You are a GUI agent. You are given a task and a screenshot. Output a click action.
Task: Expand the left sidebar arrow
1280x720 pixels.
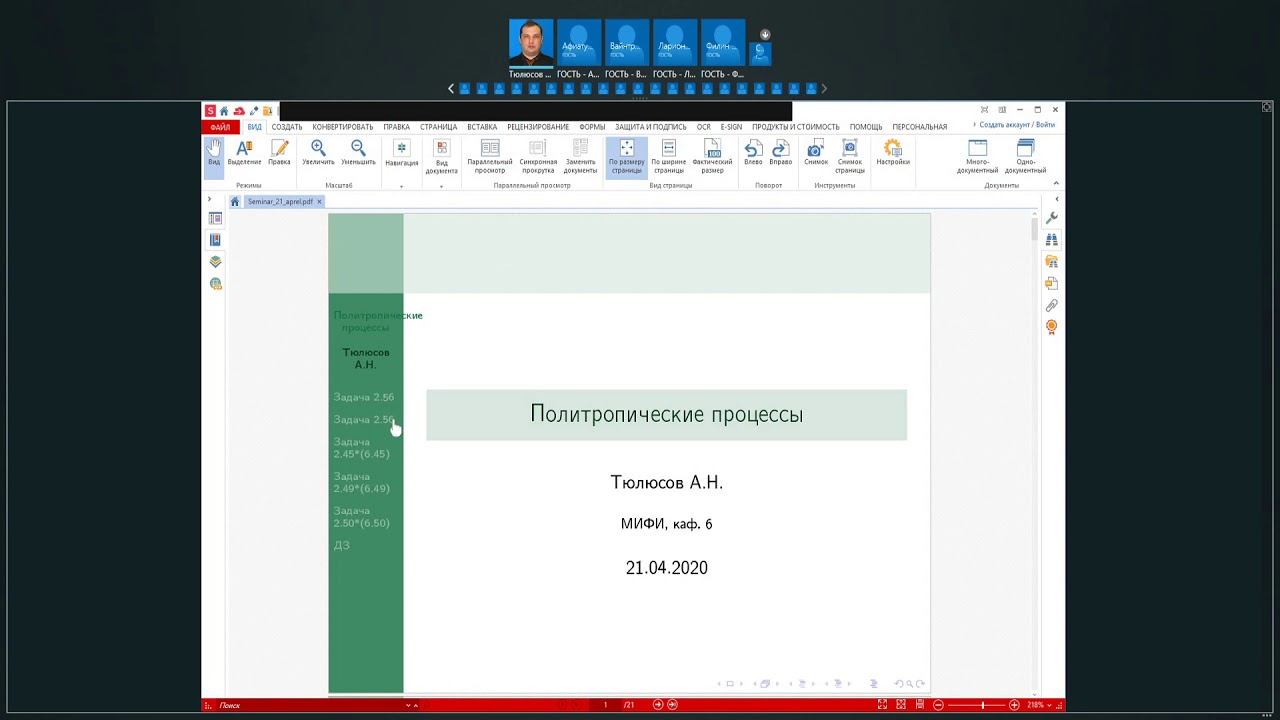click(209, 200)
